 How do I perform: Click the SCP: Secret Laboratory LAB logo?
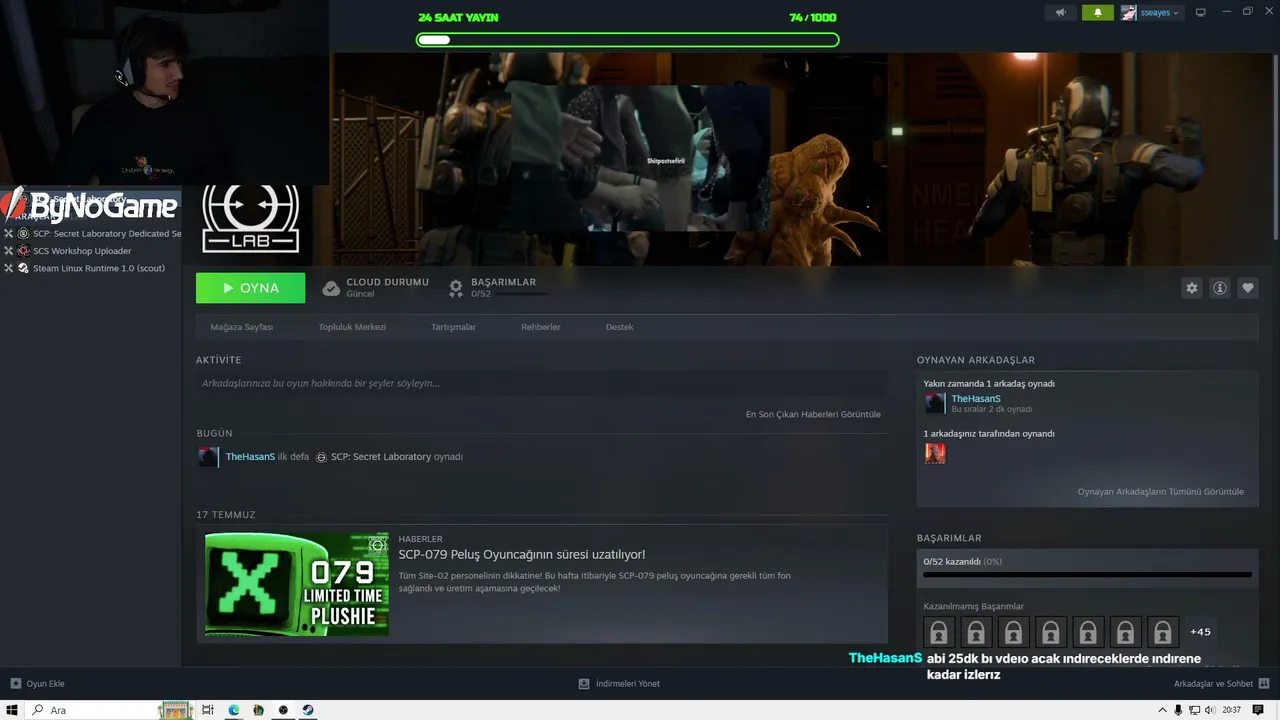point(250,219)
